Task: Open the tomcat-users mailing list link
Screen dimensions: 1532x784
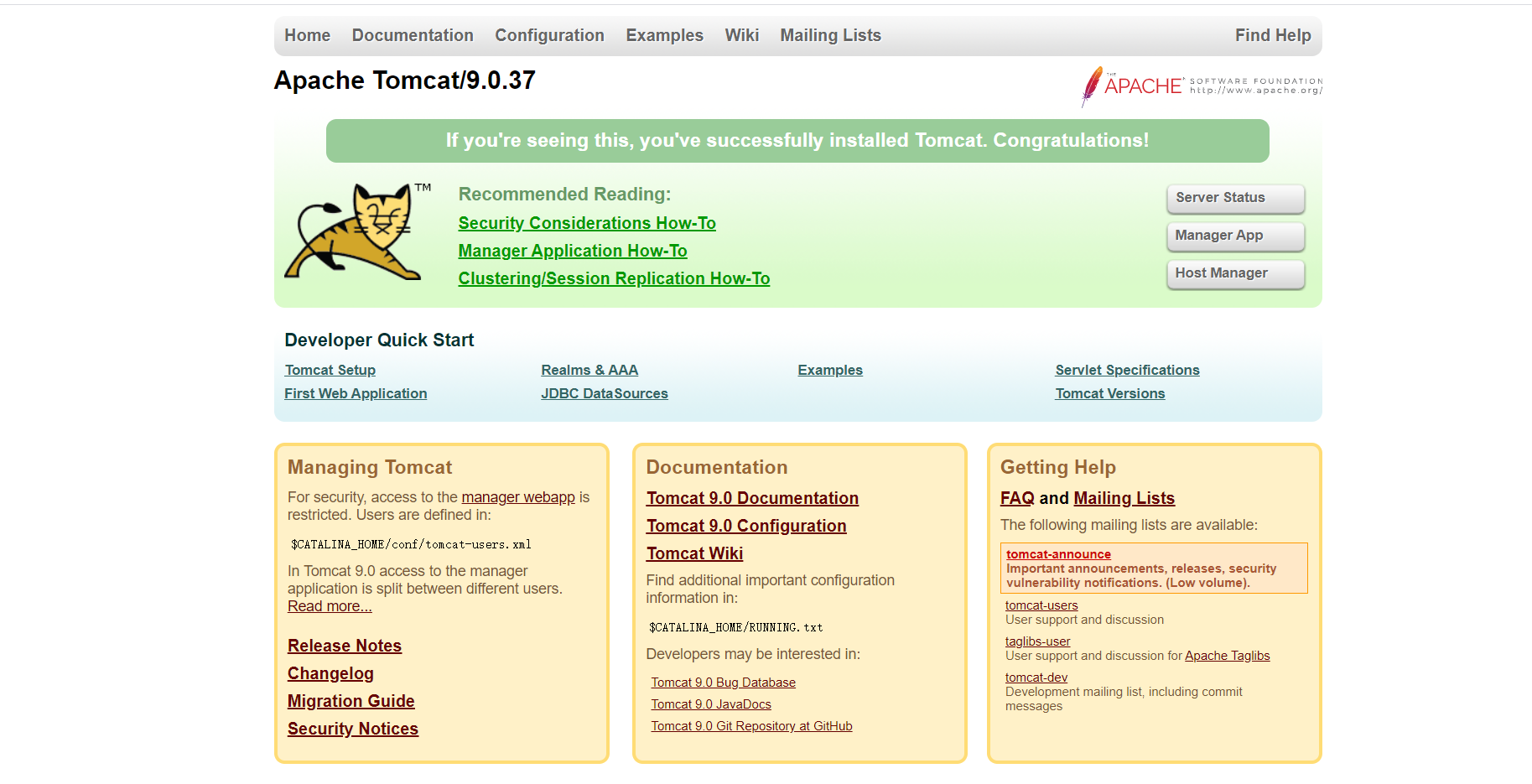Action: pyautogui.click(x=1041, y=605)
